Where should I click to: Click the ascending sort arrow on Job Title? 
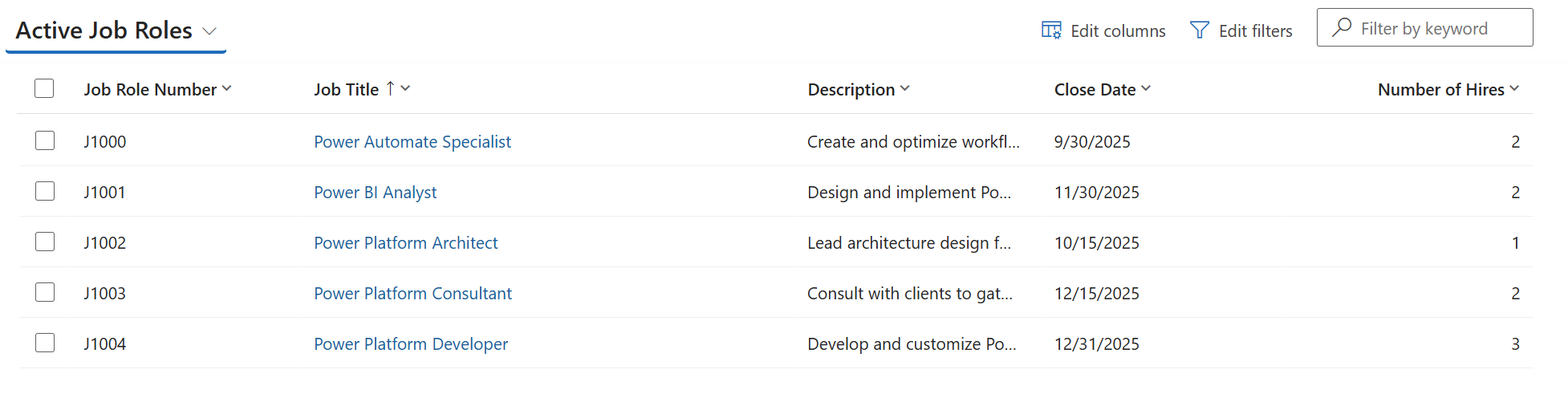pyautogui.click(x=390, y=88)
